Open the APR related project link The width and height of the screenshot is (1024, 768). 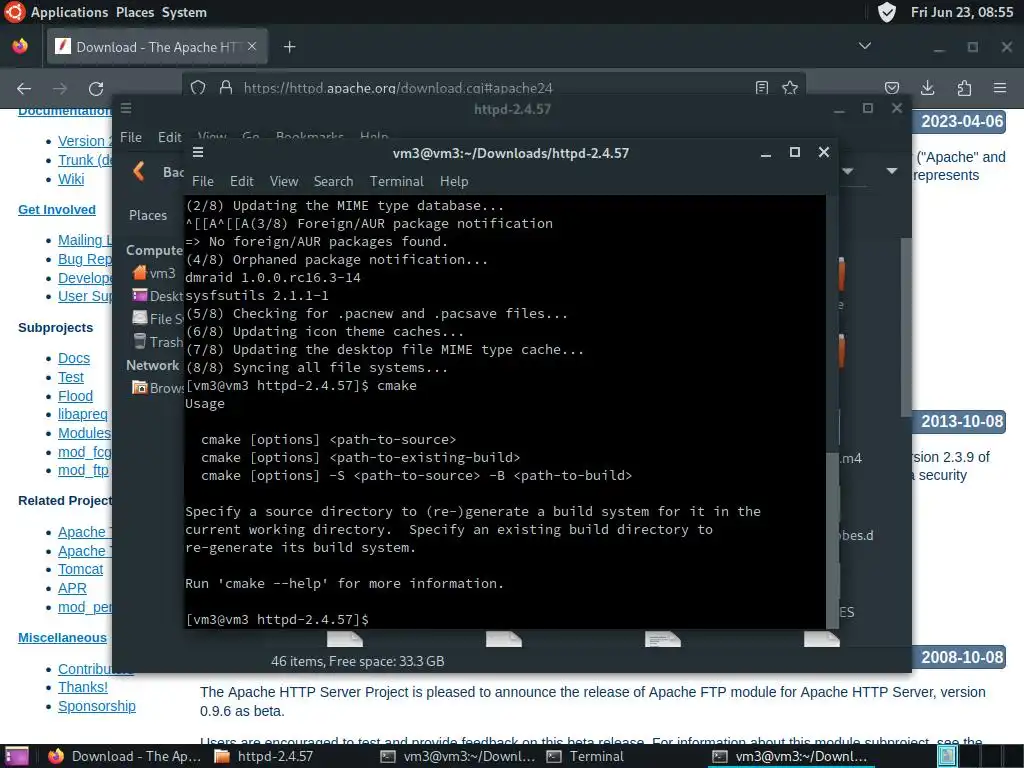[72, 588]
